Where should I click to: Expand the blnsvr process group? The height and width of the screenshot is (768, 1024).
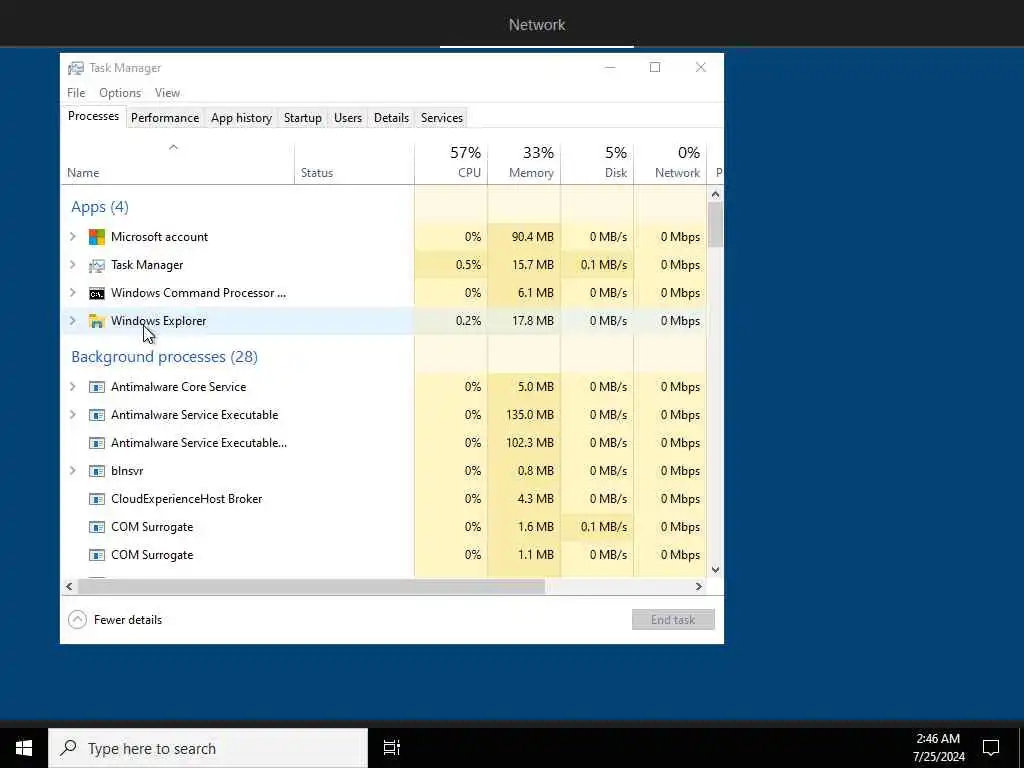72,471
